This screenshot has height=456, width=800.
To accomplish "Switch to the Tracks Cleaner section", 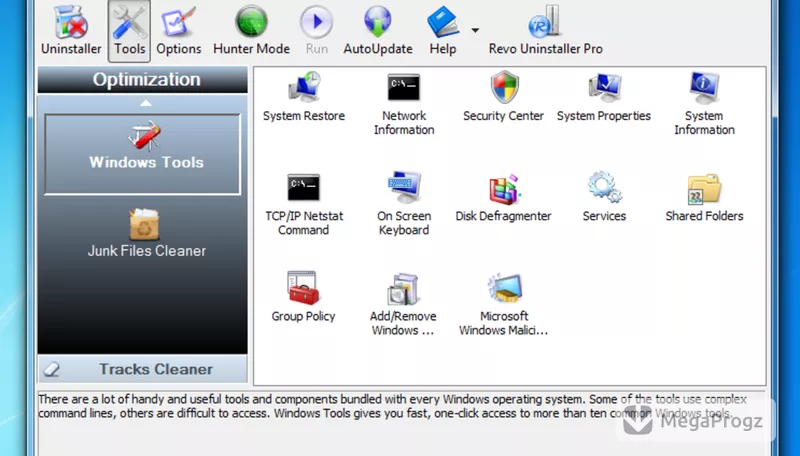I will 142,369.
